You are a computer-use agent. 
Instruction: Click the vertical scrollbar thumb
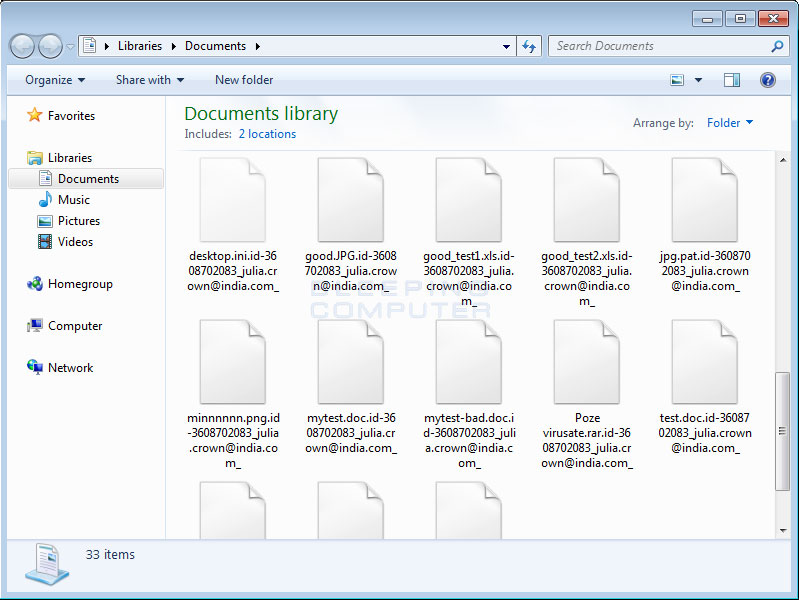point(783,431)
